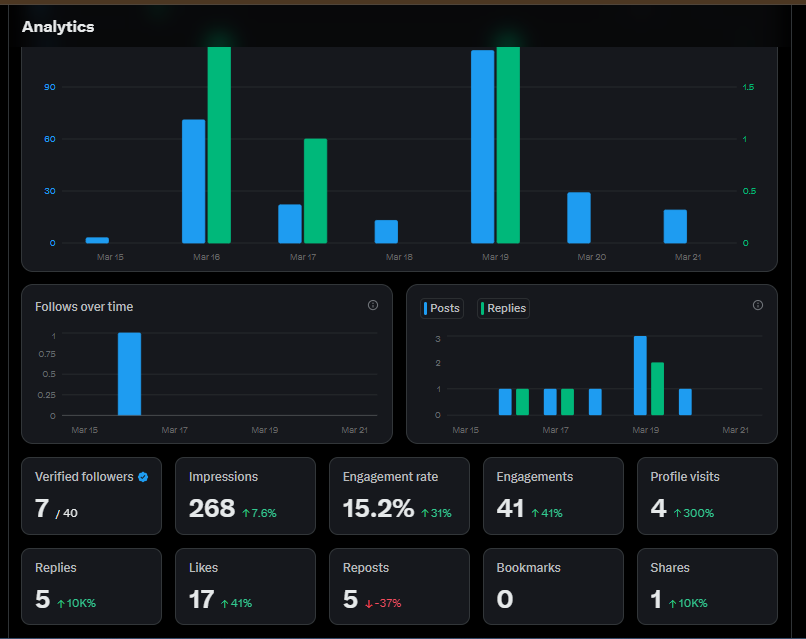The width and height of the screenshot is (806, 639).
Task: Select the Profile visits metric card
Action: coord(707,496)
